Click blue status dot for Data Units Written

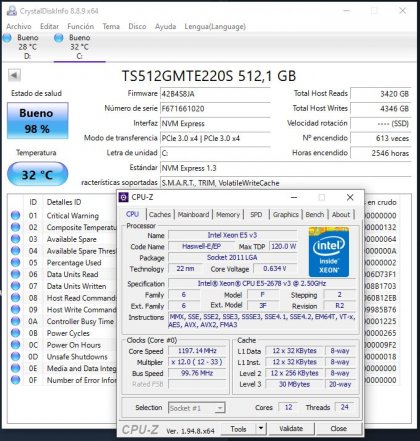(15, 286)
